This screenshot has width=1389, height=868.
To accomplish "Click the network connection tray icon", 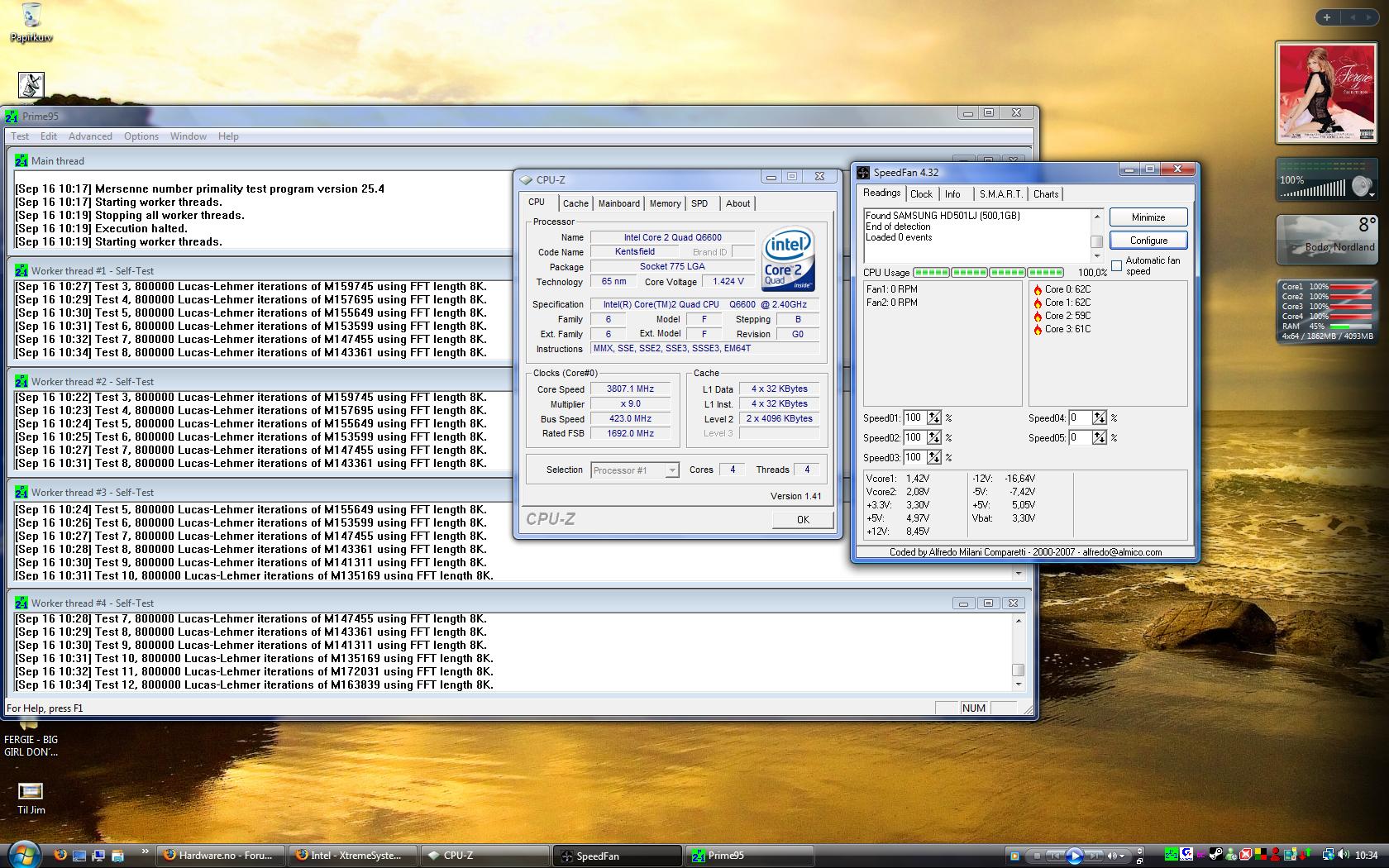I will (x=1328, y=855).
